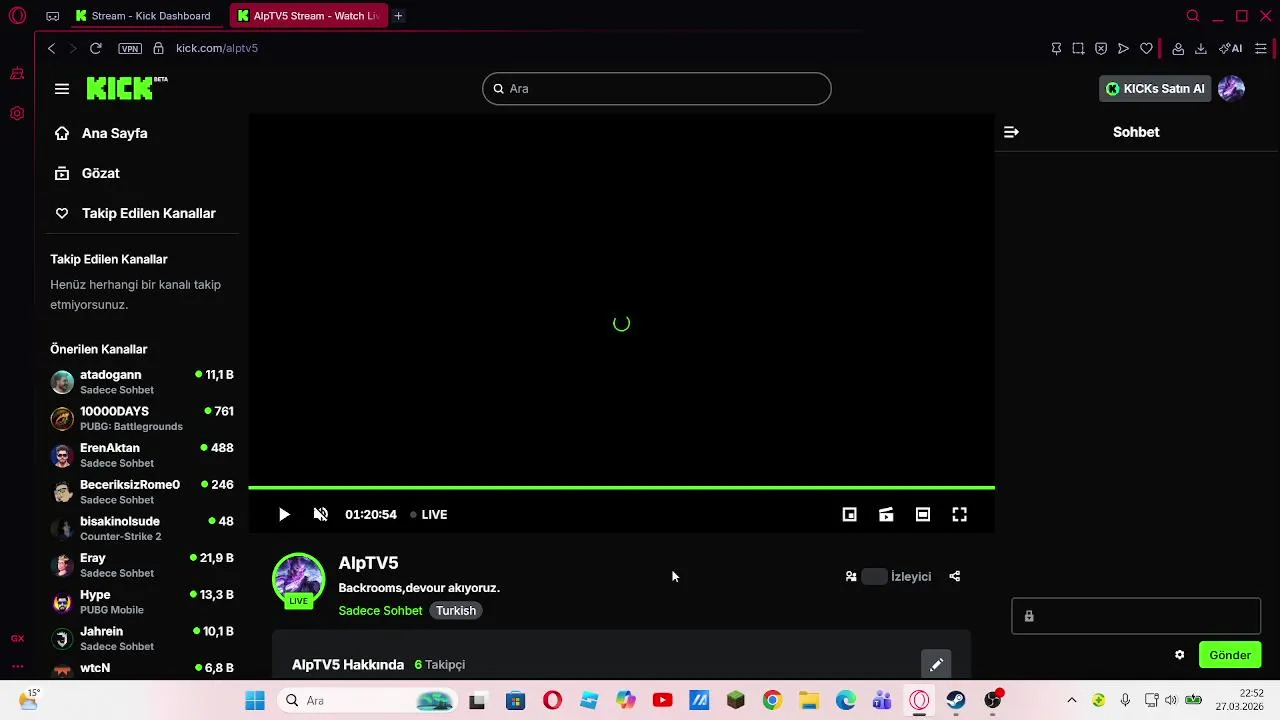
Task: Click the LIVE indicator in player controls
Action: click(x=429, y=515)
